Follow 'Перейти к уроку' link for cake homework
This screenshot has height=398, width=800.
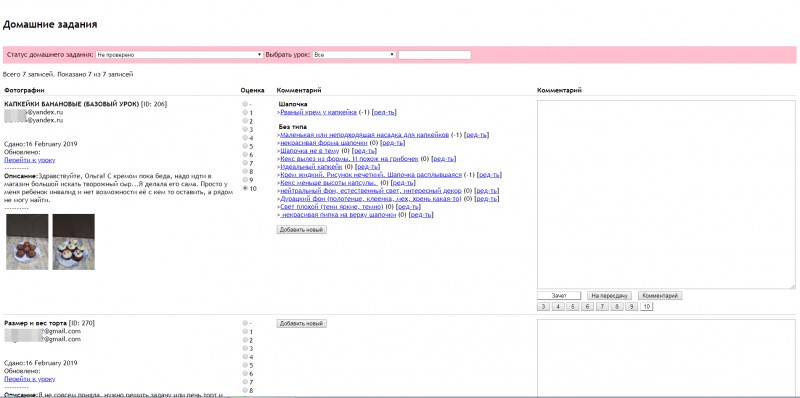pyautogui.click(x=30, y=380)
